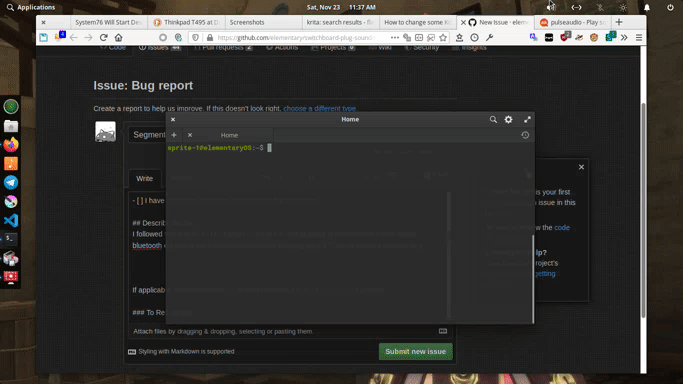683x384 pixels.
Task: Show more extensions overflow chevron
Action: pyautogui.click(x=624, y=37)
